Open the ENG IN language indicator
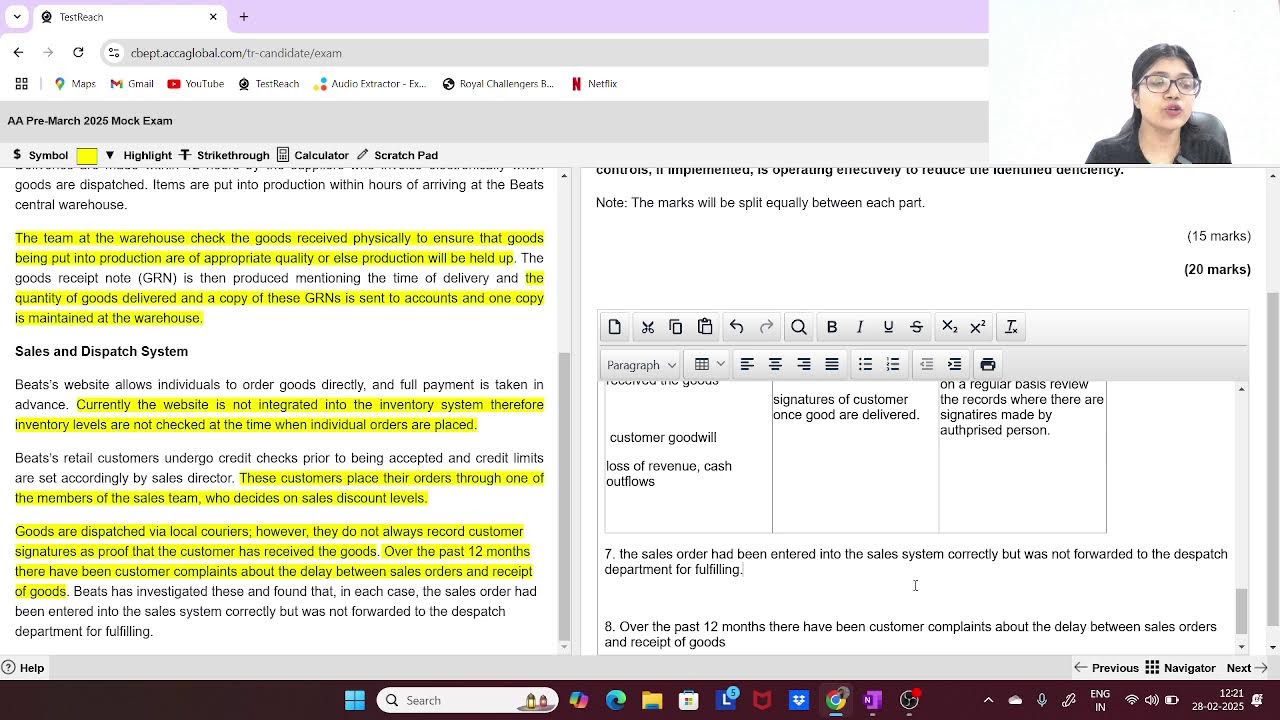 pos(1100,700)
